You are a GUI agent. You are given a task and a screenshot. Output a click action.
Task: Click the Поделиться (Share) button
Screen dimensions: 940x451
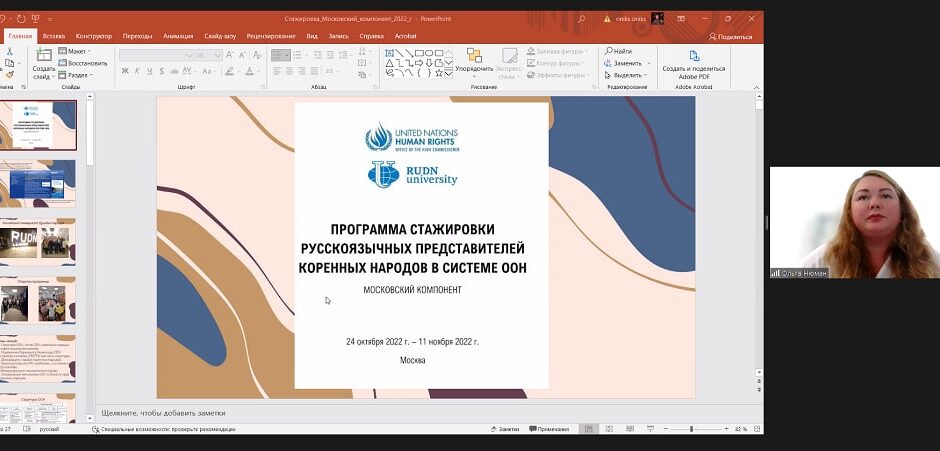730,36
